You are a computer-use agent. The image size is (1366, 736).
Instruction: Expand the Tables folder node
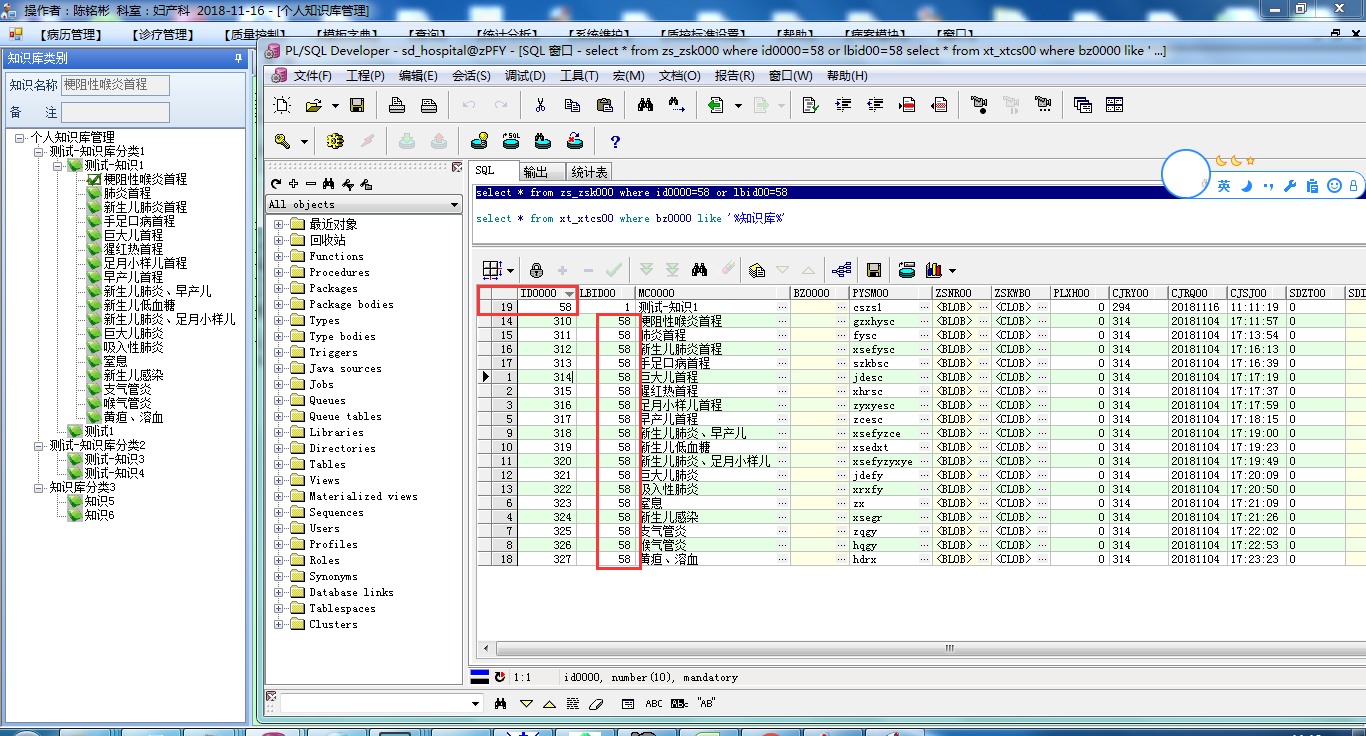click(279, 465)
